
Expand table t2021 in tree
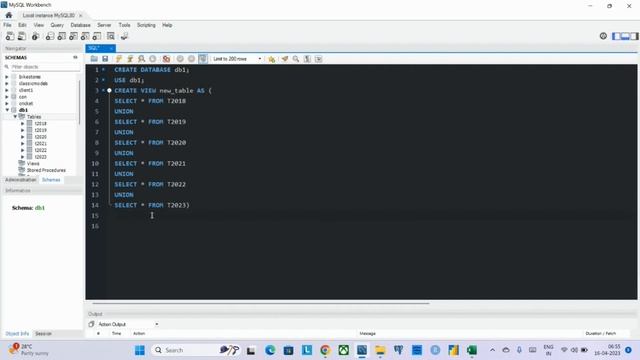click(22, 143)
